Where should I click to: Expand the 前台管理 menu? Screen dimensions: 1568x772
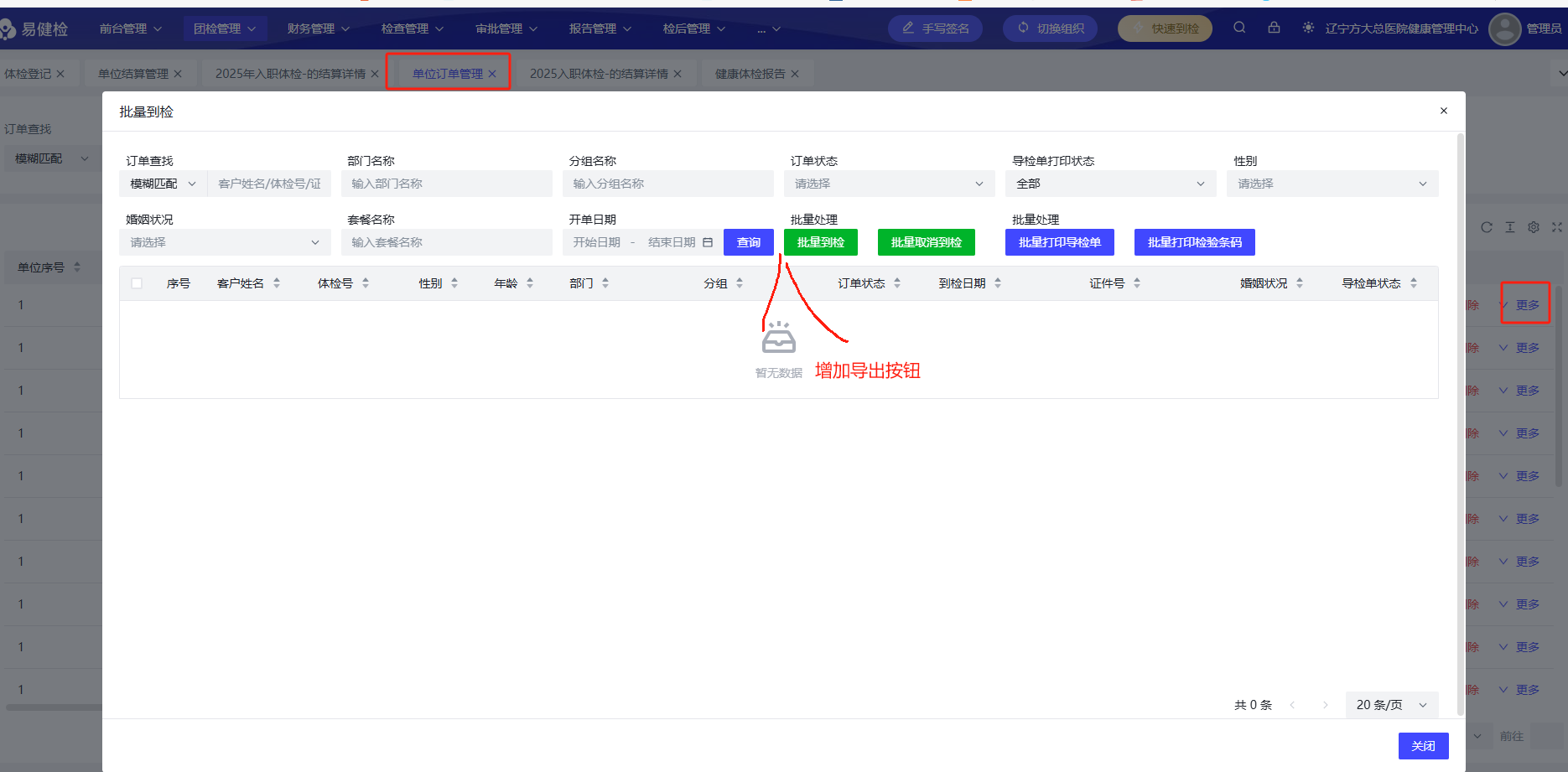tap(130, 28)
